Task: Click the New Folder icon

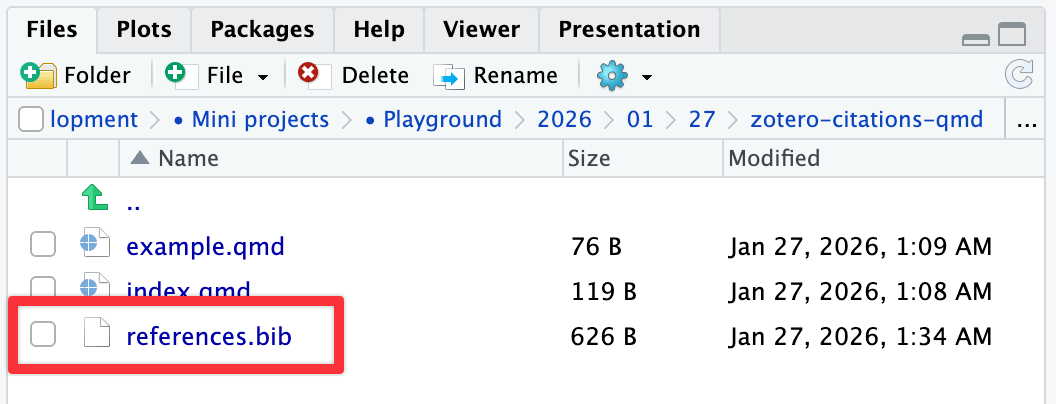Action: click(x=37, y=75)
